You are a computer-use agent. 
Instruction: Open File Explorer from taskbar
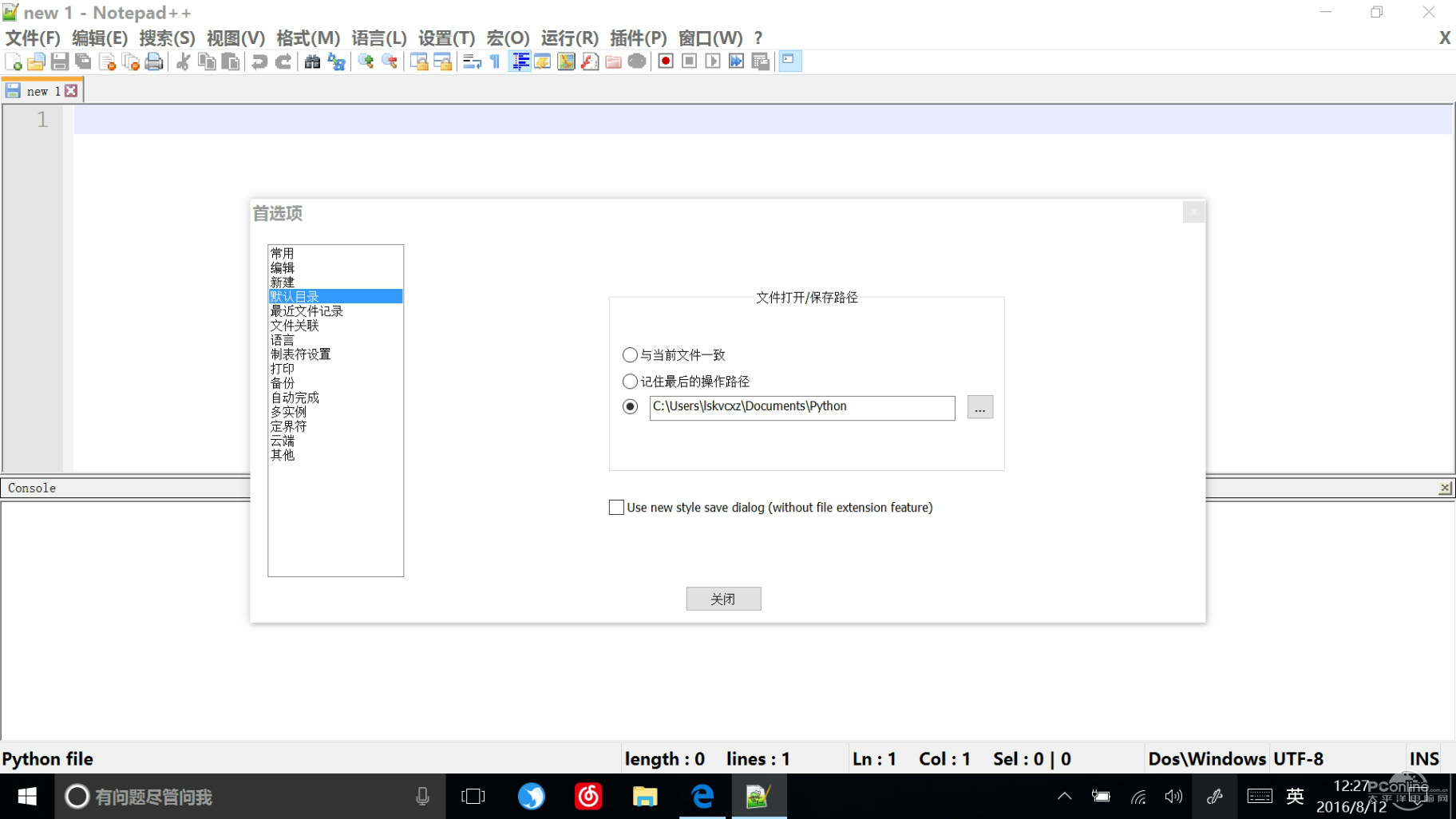tap(645, 796)
